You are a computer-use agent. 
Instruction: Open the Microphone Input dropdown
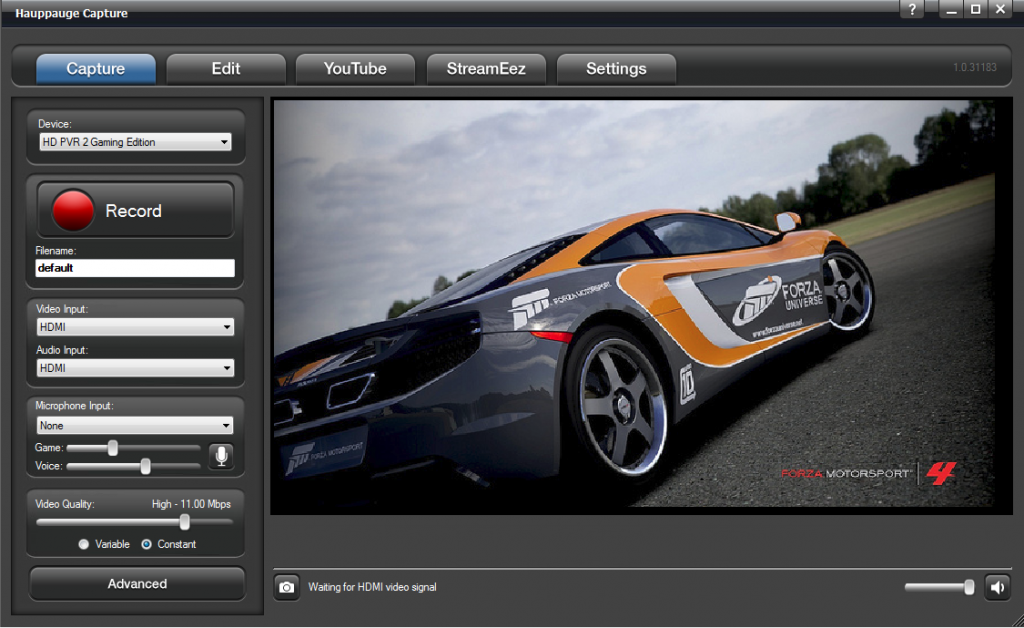[x=135, y=425]
